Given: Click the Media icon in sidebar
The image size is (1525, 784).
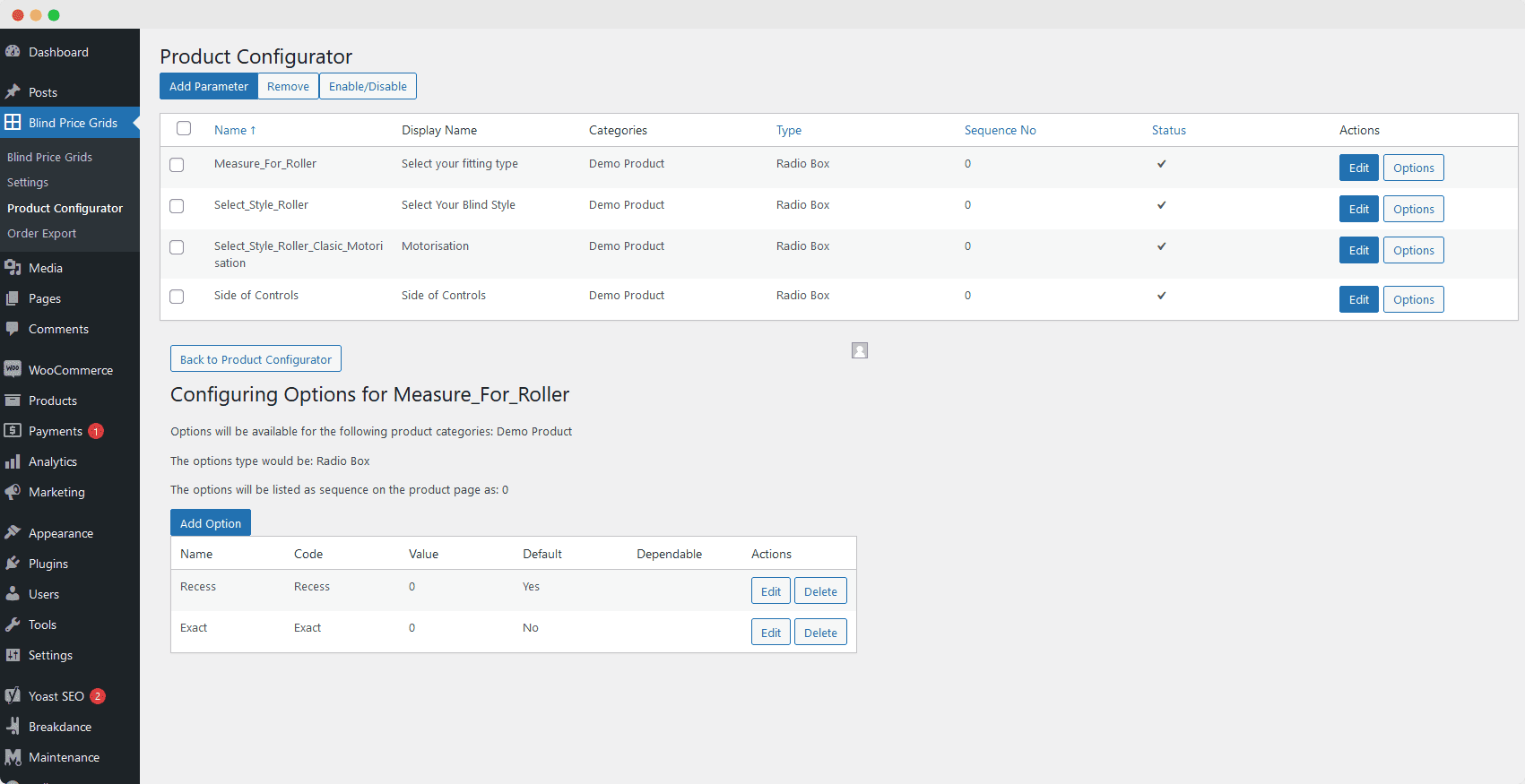Looking at the screenshot, I should pyautogui.click(x=13, y=268).
